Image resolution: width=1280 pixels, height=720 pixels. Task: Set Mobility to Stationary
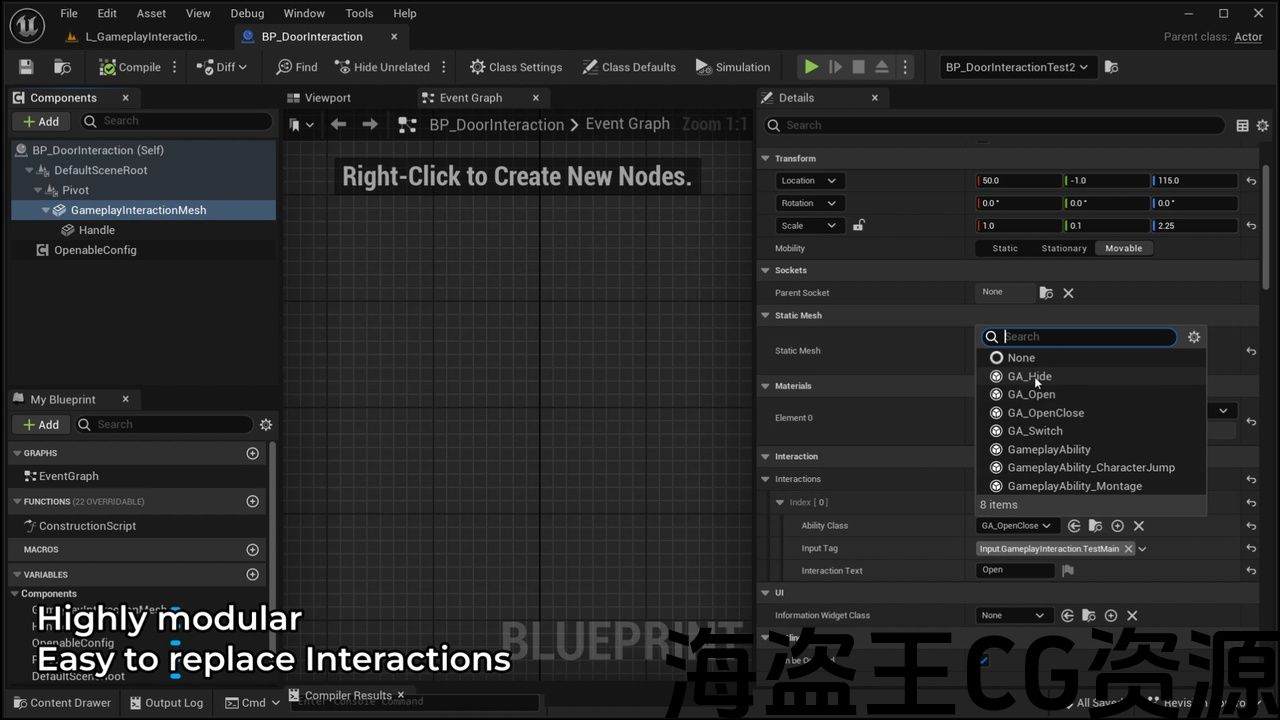pos(1064,248)
